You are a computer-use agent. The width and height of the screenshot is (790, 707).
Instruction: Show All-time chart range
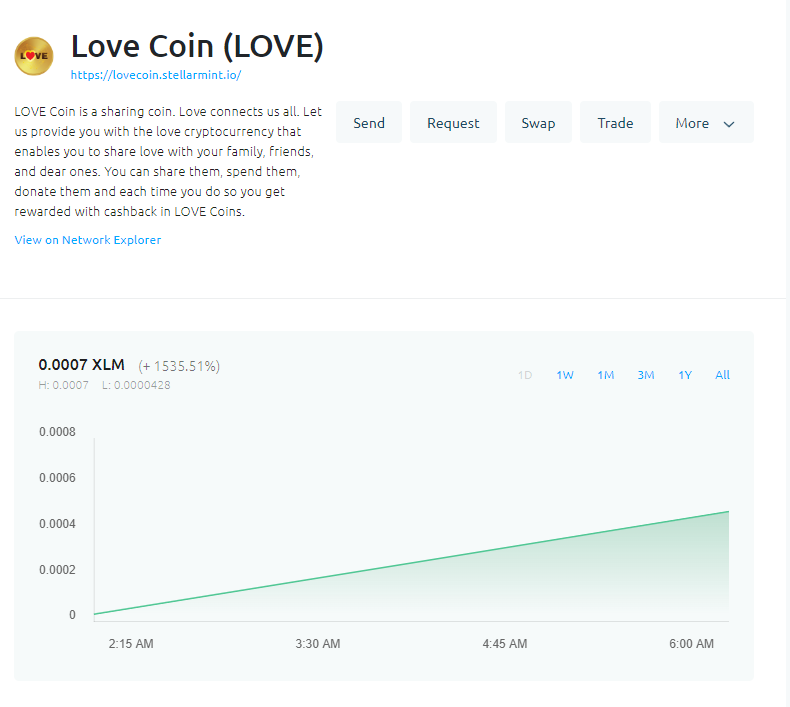(722, 375)
